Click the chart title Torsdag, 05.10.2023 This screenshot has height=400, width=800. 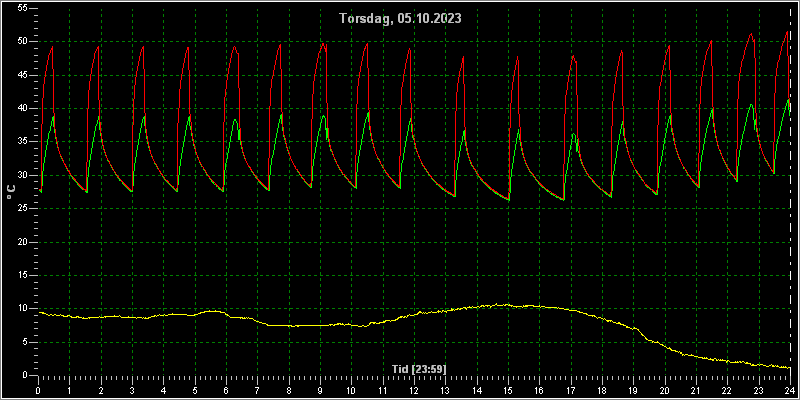(x=401, y=19)
